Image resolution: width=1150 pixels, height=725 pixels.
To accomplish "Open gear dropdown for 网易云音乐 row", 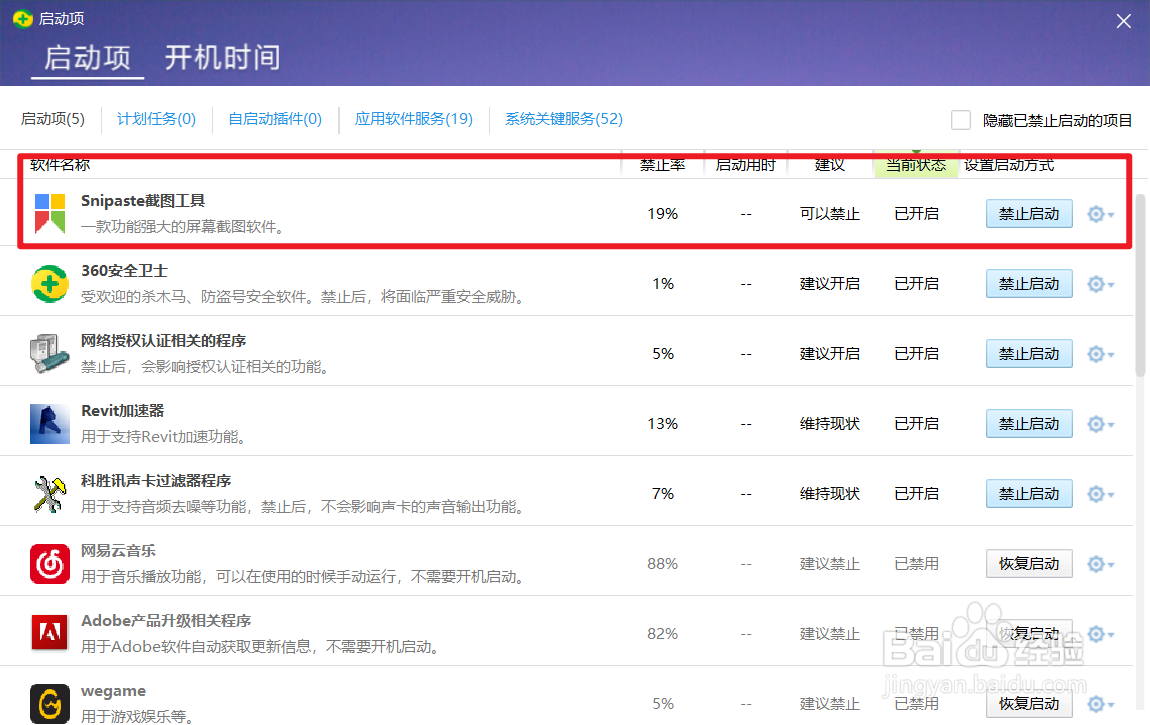I will (1100, 564).
